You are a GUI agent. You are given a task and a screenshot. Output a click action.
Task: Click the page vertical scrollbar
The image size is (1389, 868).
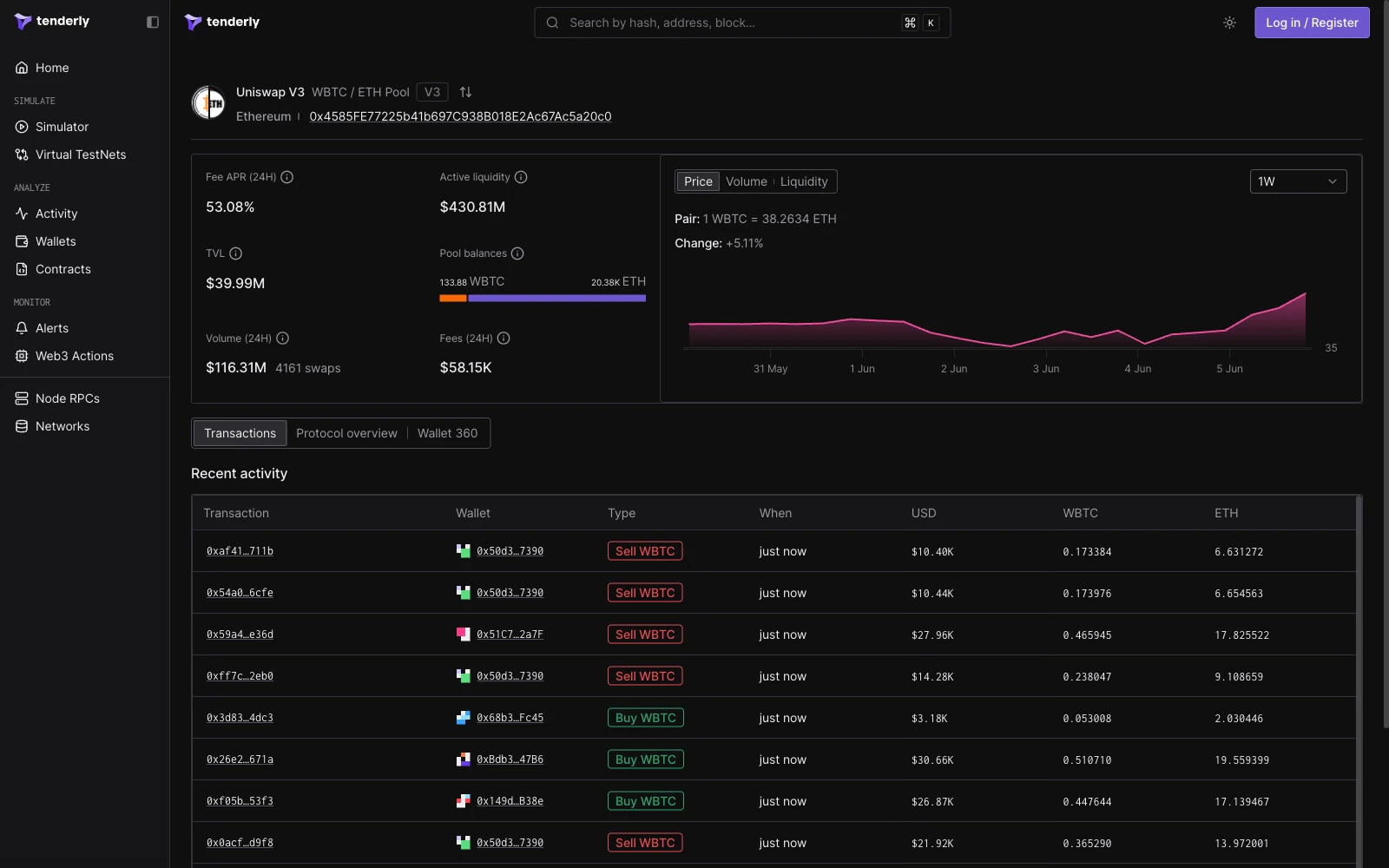pos(1386,365)
